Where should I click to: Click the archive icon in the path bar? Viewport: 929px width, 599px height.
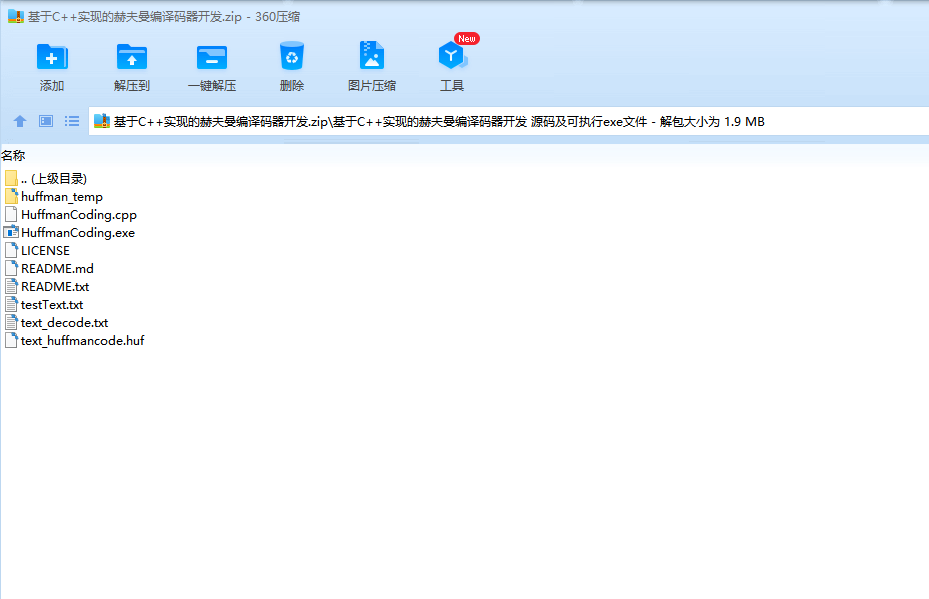102,121
